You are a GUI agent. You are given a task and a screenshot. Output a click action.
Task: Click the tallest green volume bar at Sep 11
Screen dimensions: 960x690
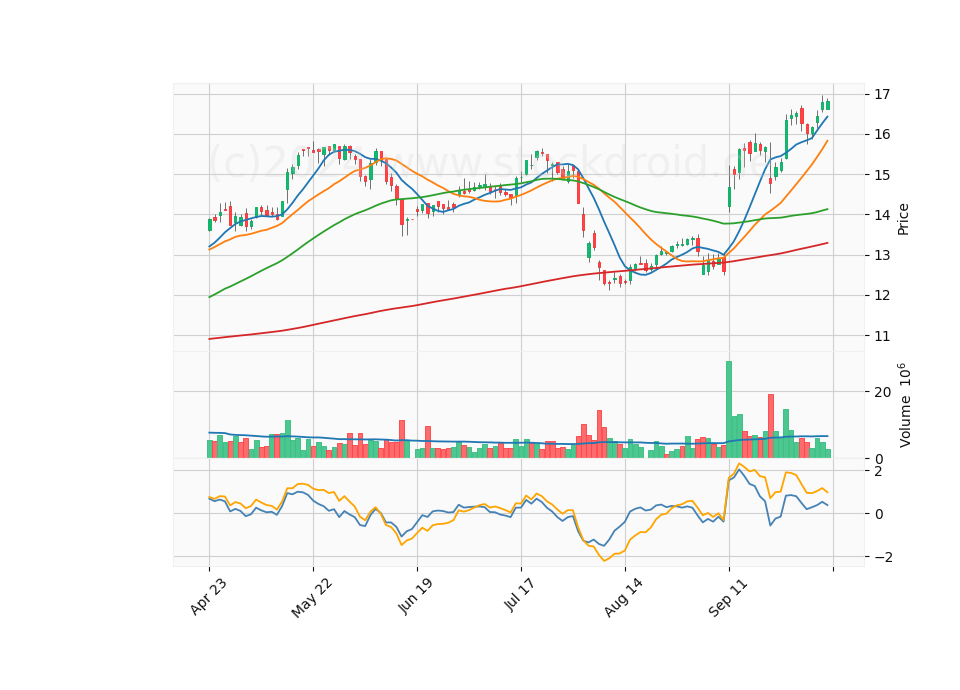(x=729, y=410)
